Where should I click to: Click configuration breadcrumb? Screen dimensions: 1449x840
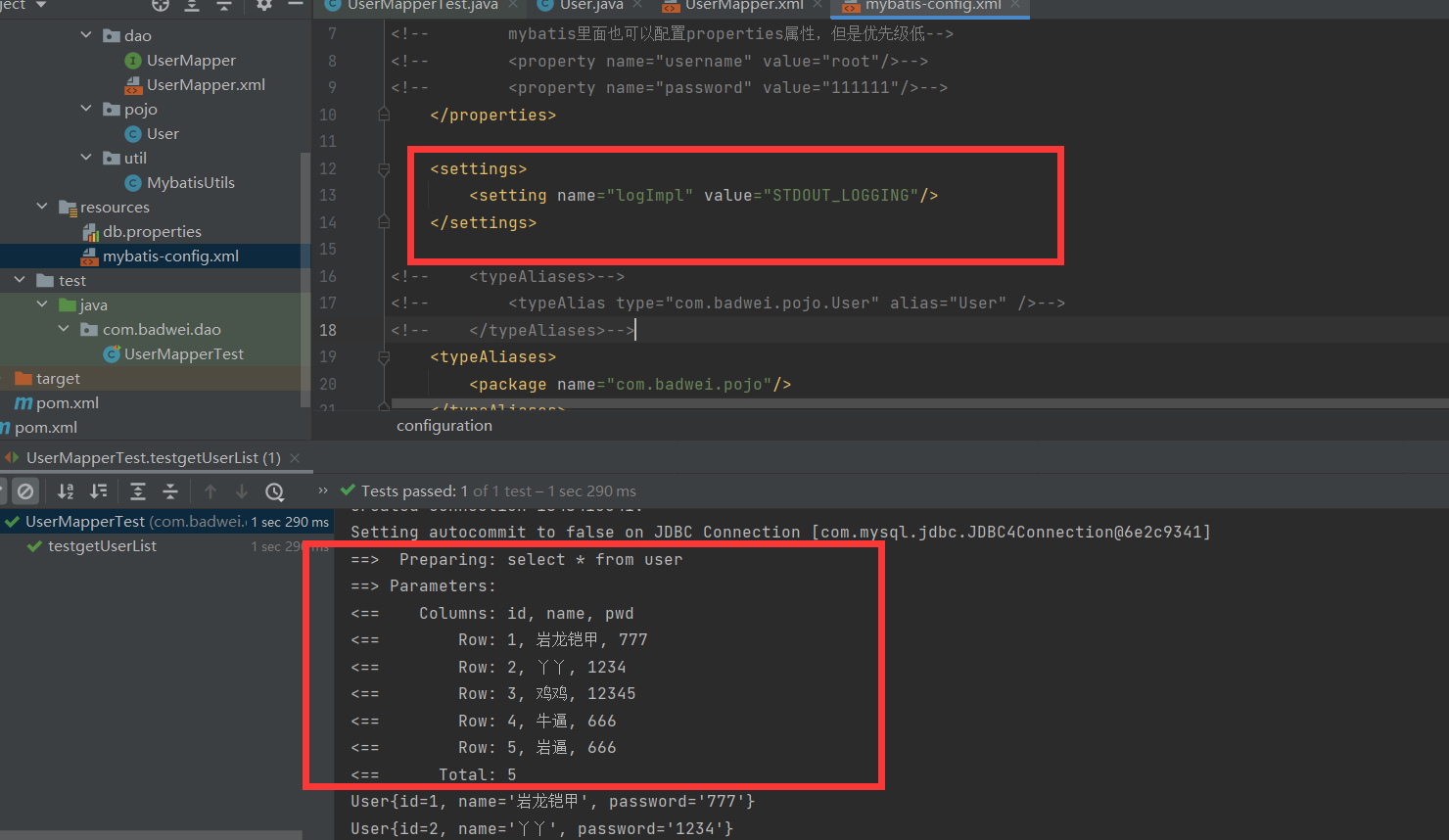pos(444,426)
